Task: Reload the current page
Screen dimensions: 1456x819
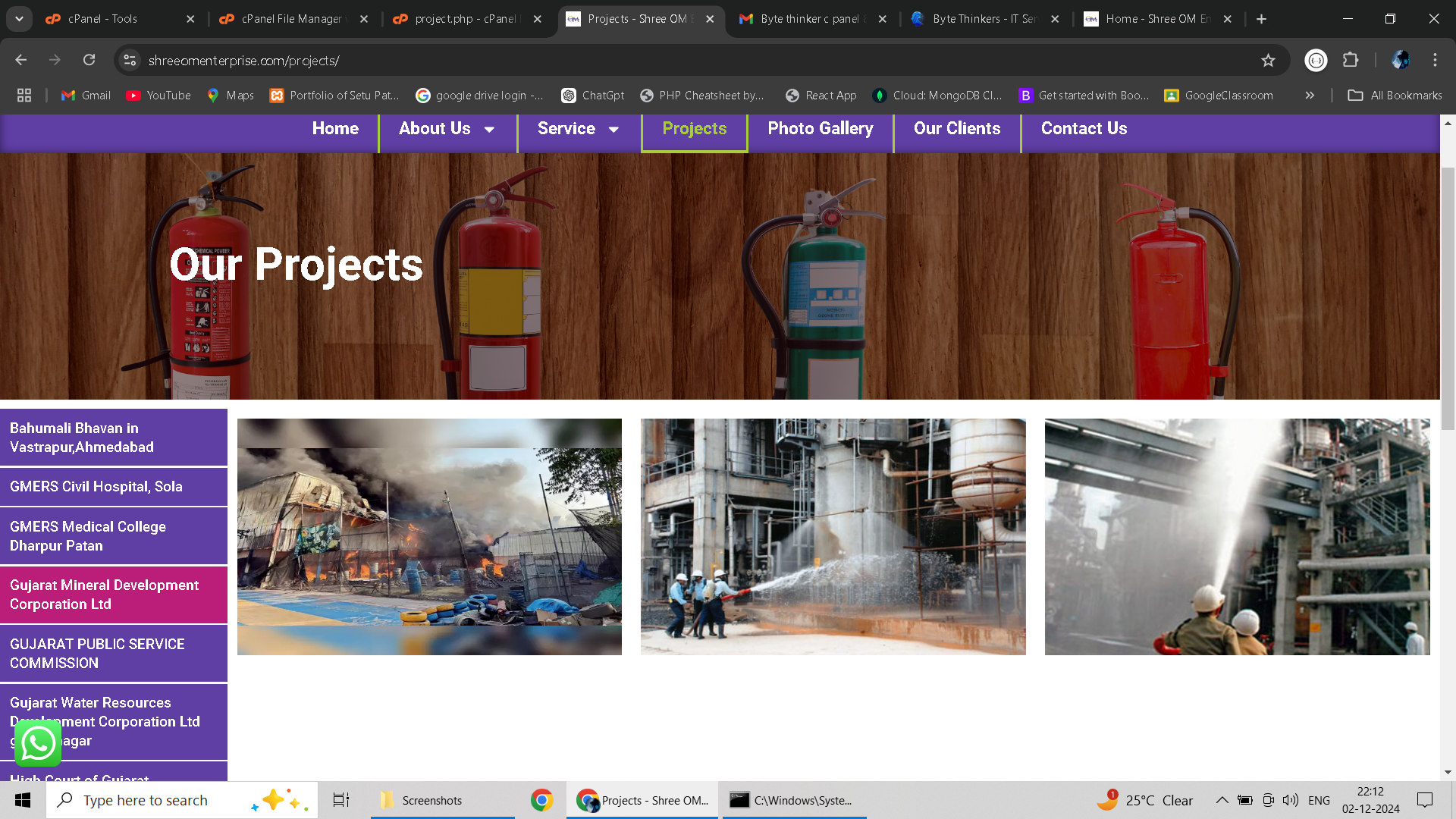Action: (89, 60)
